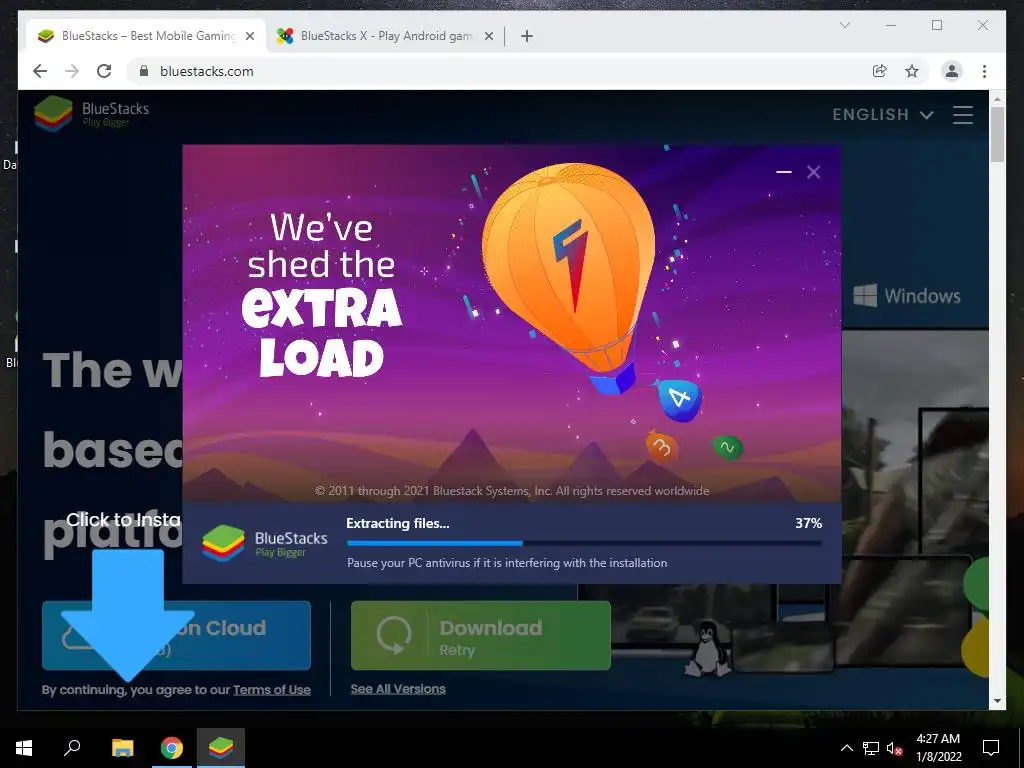
Task: Click the Chrome back arrow
Action: coord(40,71)
